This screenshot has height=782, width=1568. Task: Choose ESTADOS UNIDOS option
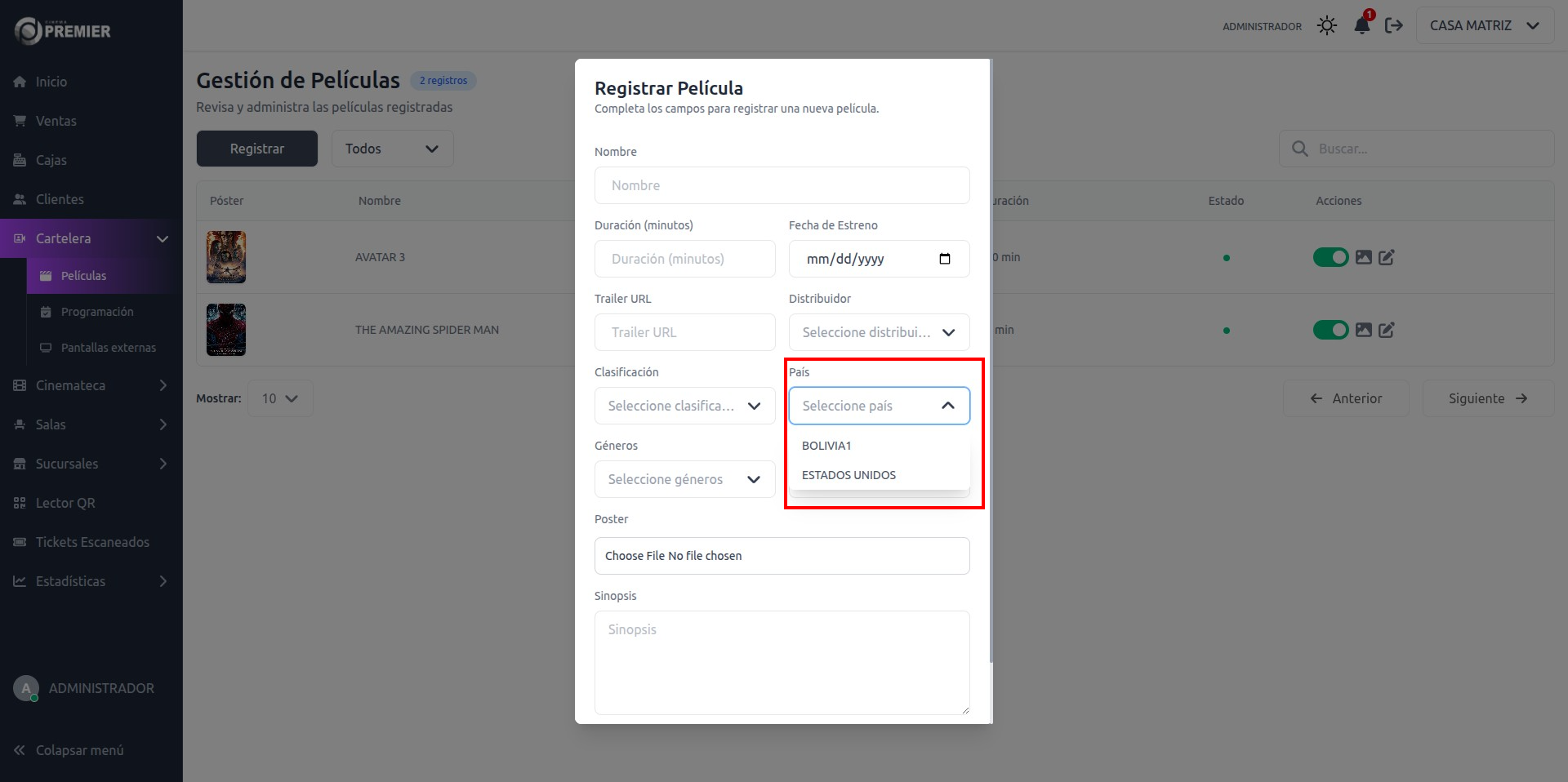pyautogui.click(x=849, y=475)
